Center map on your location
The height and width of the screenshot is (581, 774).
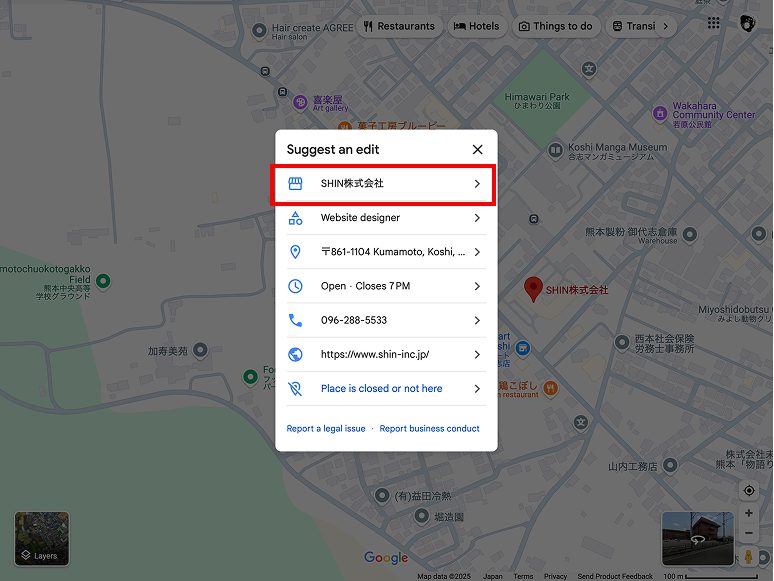749,491
